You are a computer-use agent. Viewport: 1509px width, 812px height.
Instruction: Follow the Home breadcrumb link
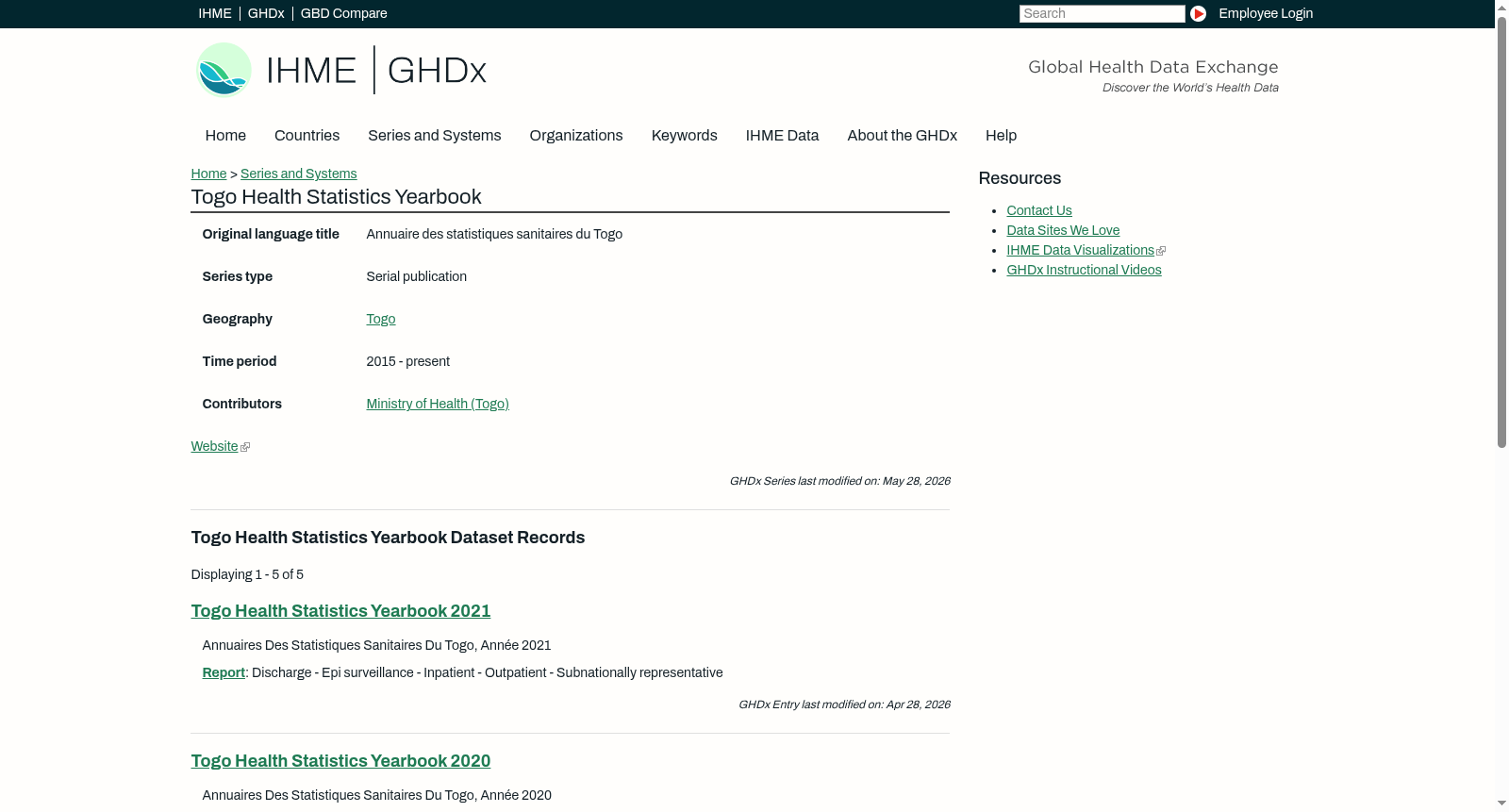208,174
